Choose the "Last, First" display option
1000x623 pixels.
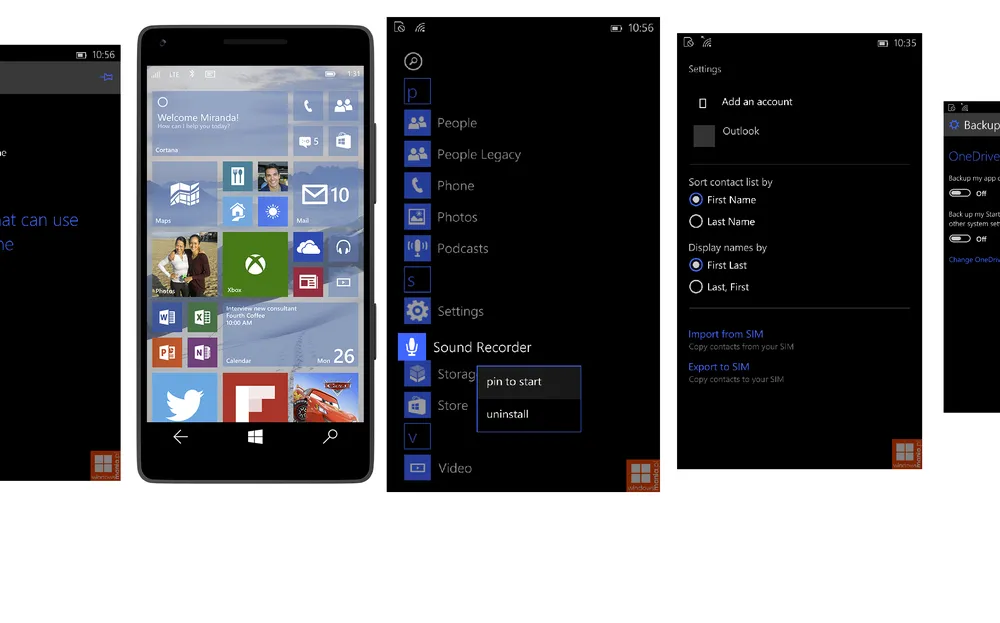click(x=696, y=287)
